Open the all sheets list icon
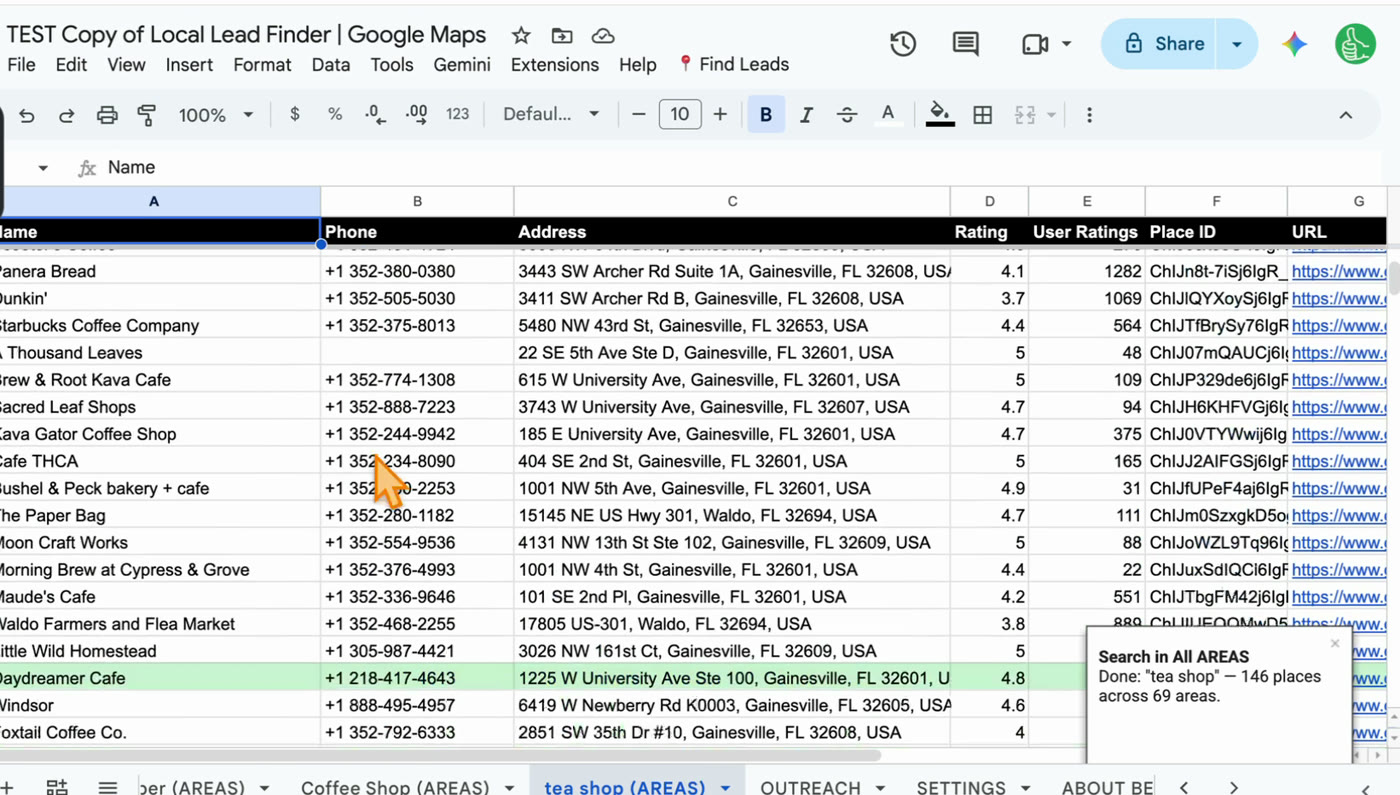The height and width of the screenshot is (795, 1400). 108,787
